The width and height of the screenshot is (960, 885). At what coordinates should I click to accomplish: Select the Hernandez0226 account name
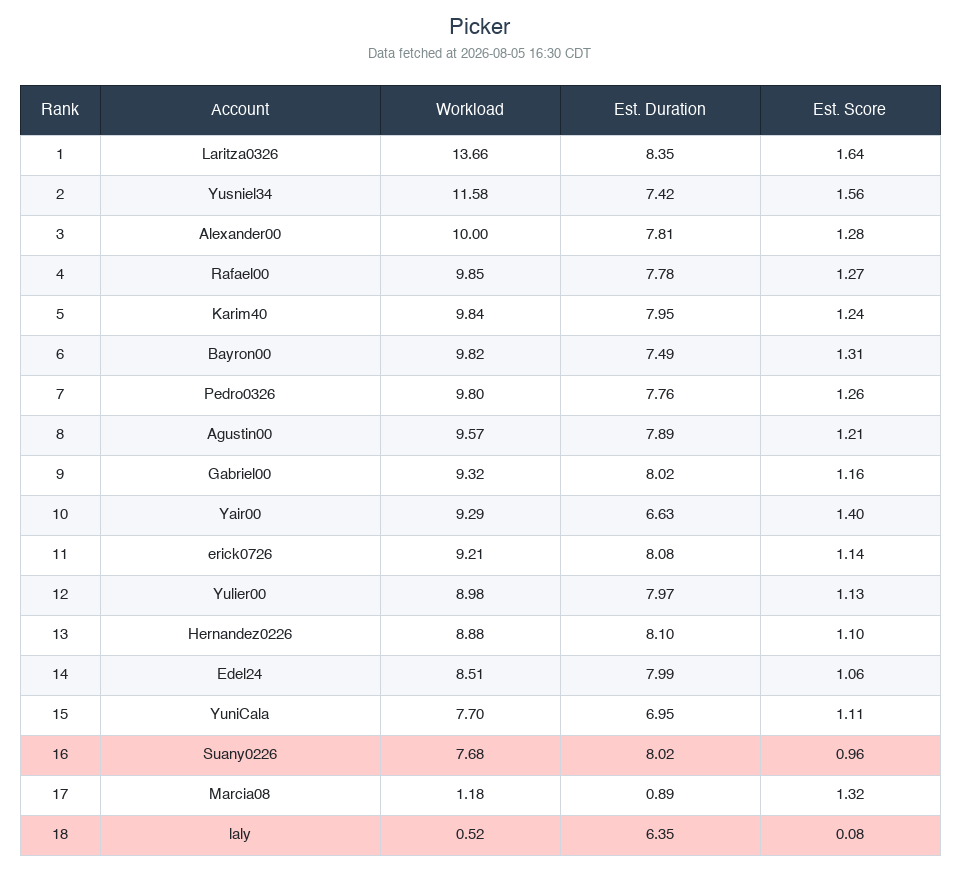[240, 634]
